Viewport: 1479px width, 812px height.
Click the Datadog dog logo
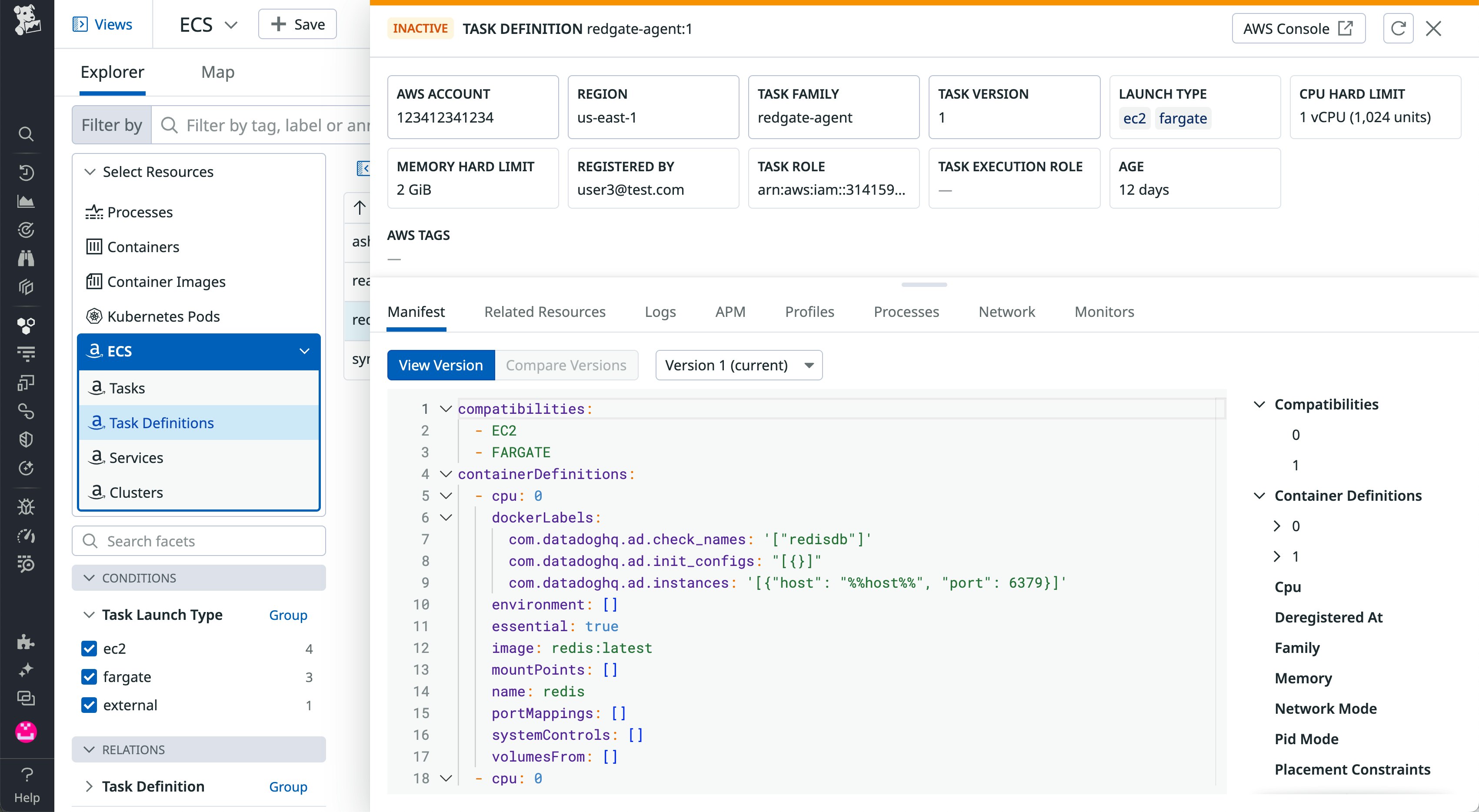(27, 22)
